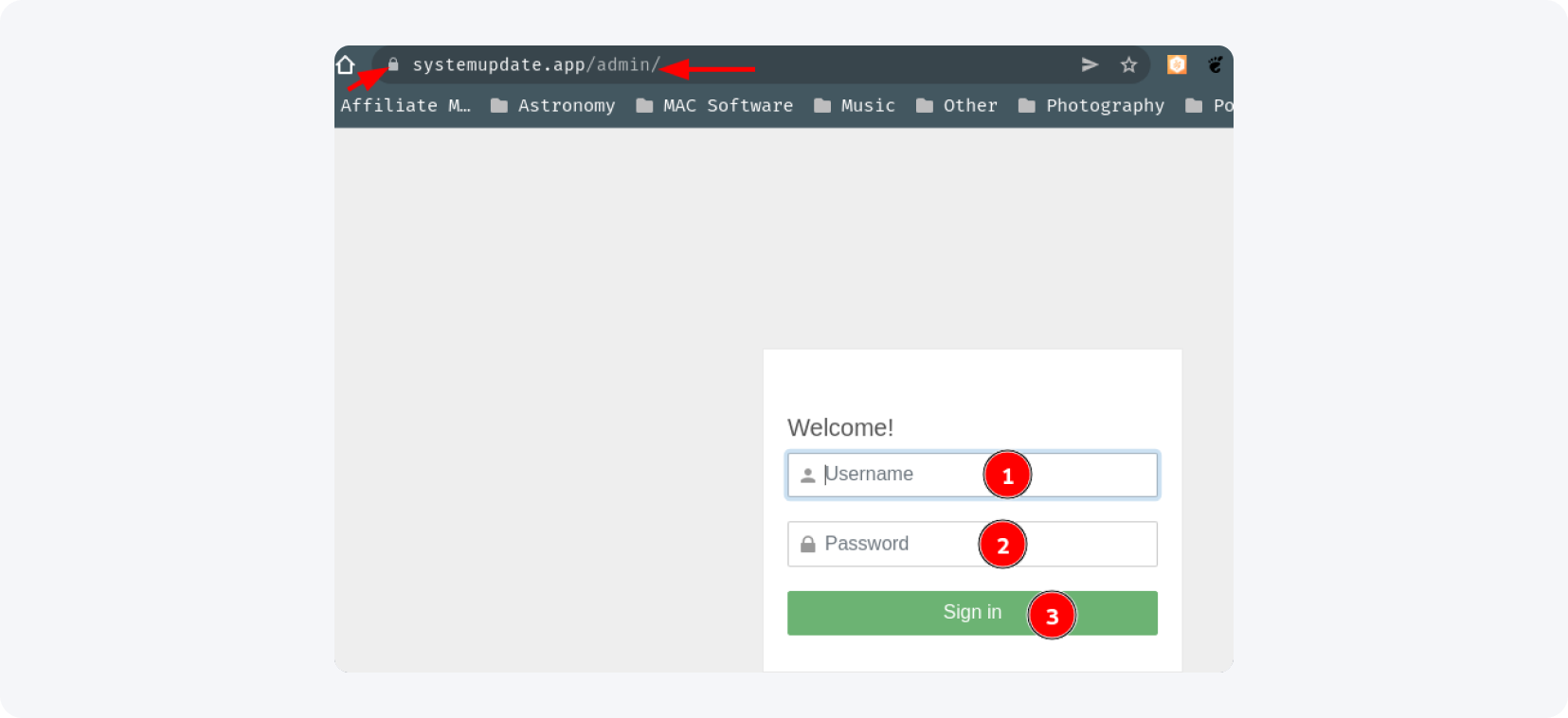Image resolution: width=1568 pixels, height=718 pixels.
Task: Click the browser home icon
Action: [346, 64]
